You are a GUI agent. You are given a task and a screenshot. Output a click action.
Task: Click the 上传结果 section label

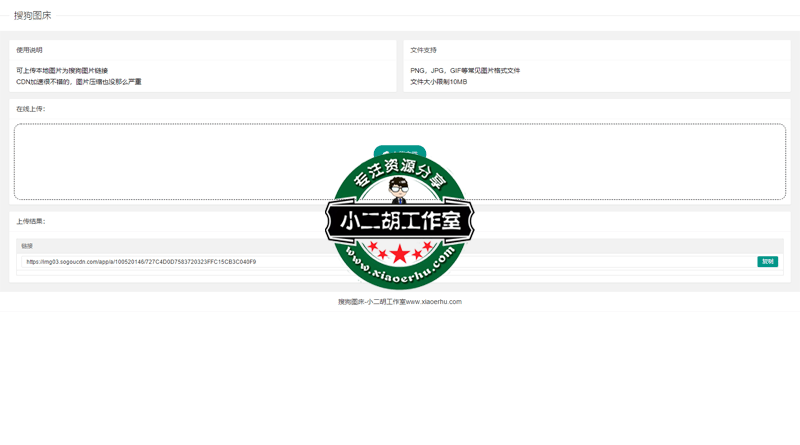click(31, 221)
